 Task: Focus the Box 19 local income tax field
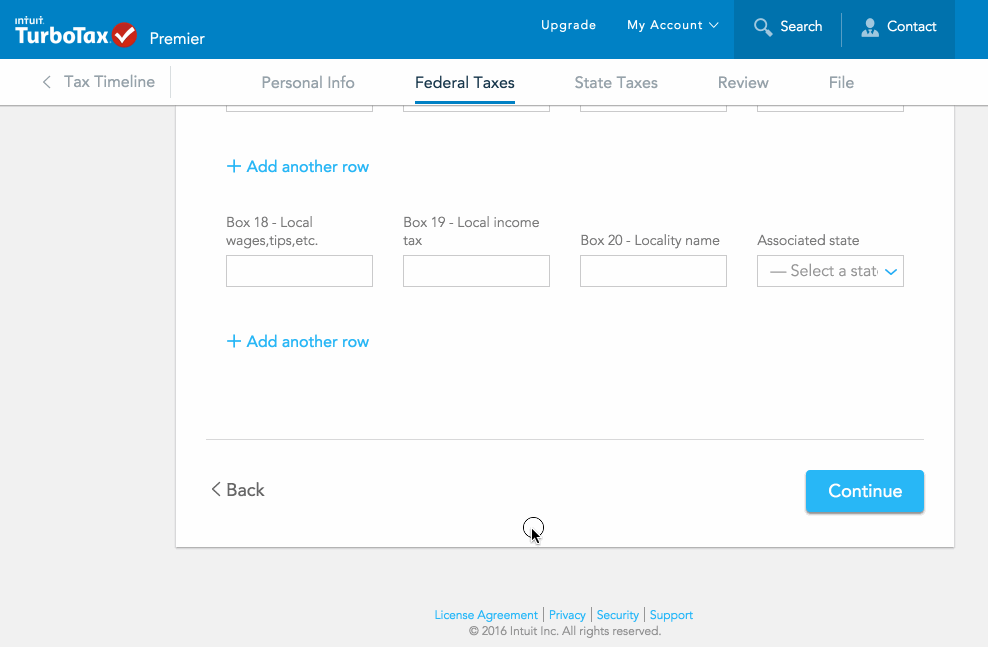pyautogui.click(x=476, y=271)
